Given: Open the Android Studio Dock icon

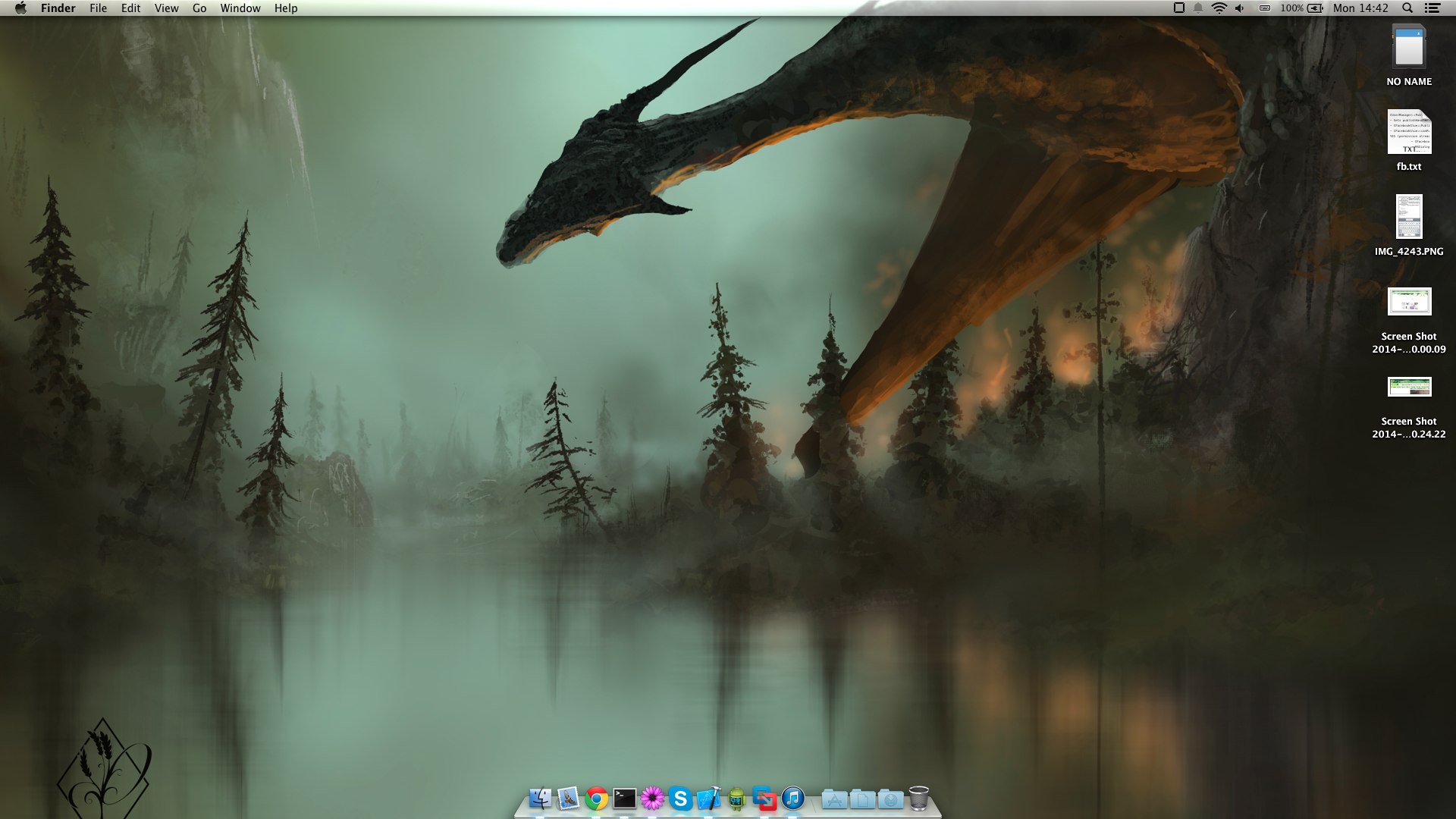Looking at the screenshot, I should pyautogui.click(x=736, y=799).
